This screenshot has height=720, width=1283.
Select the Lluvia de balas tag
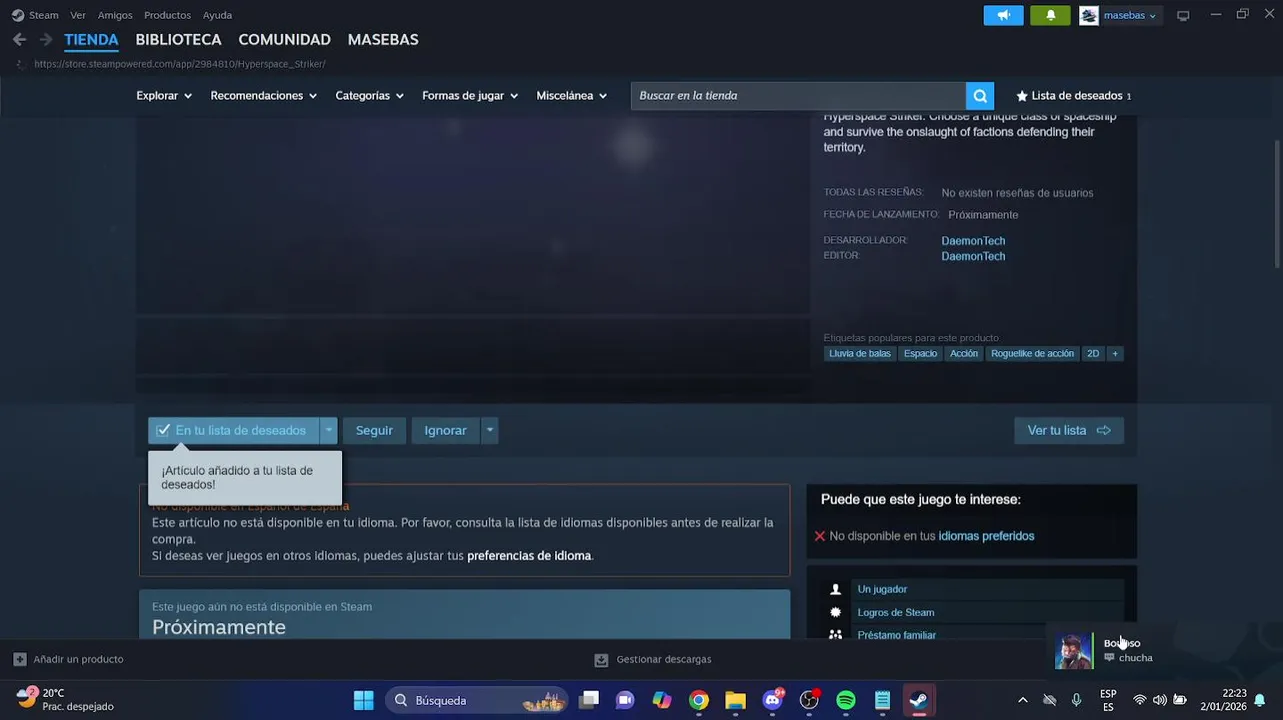point(859,353)
